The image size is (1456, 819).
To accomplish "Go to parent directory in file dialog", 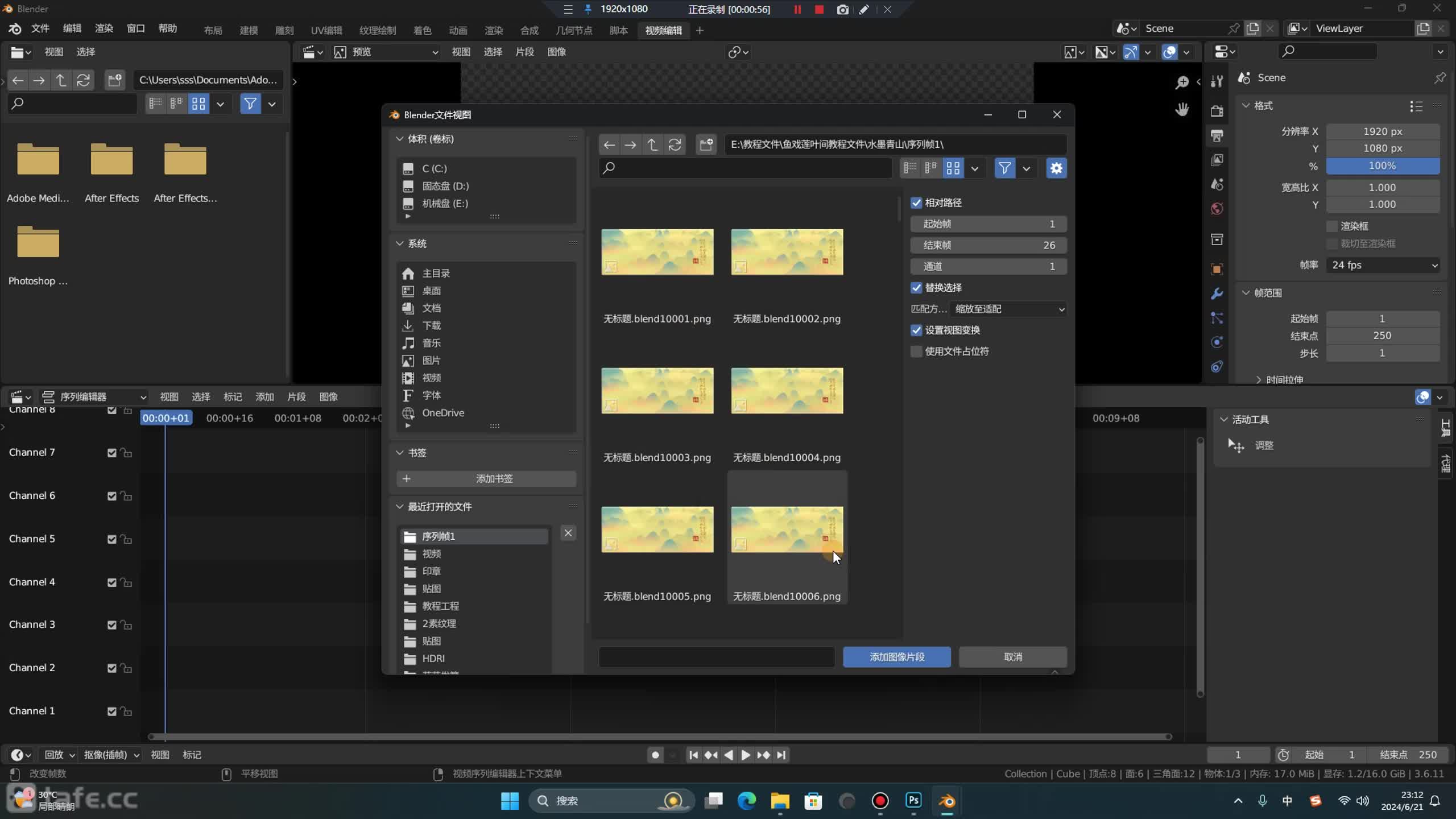I will click(652, 144).
